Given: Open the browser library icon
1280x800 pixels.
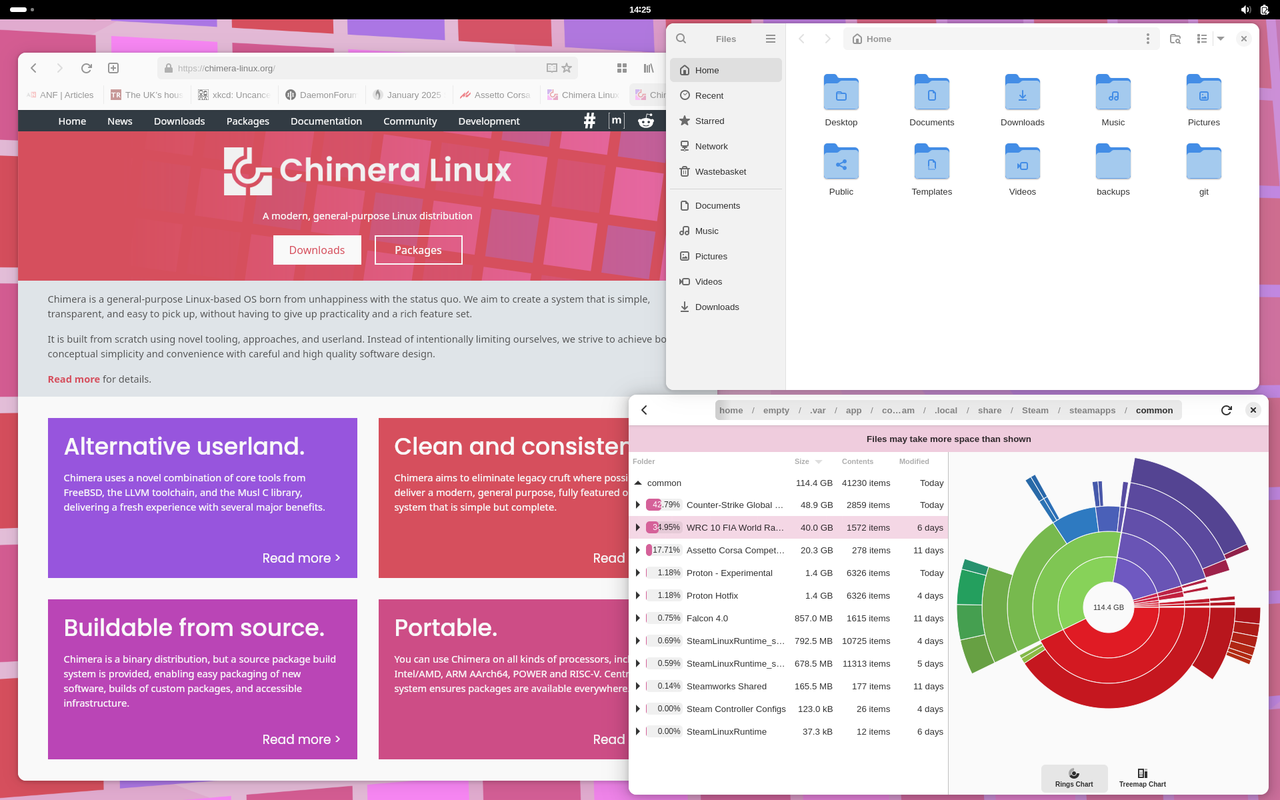Looking at the screenshot, I should (x=649, y=68).
